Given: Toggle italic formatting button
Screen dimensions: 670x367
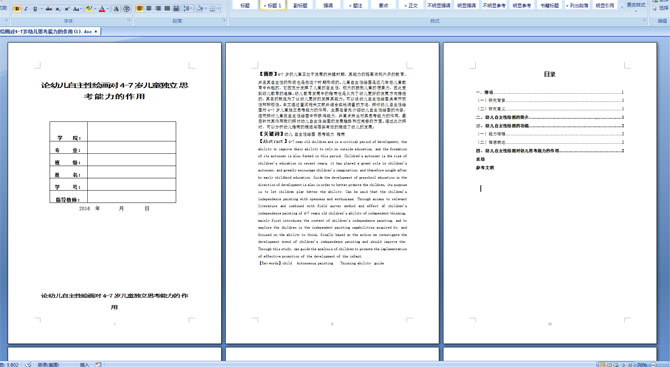Looking at the screenshot, I should pyautogui.click(x=26, y=9).
